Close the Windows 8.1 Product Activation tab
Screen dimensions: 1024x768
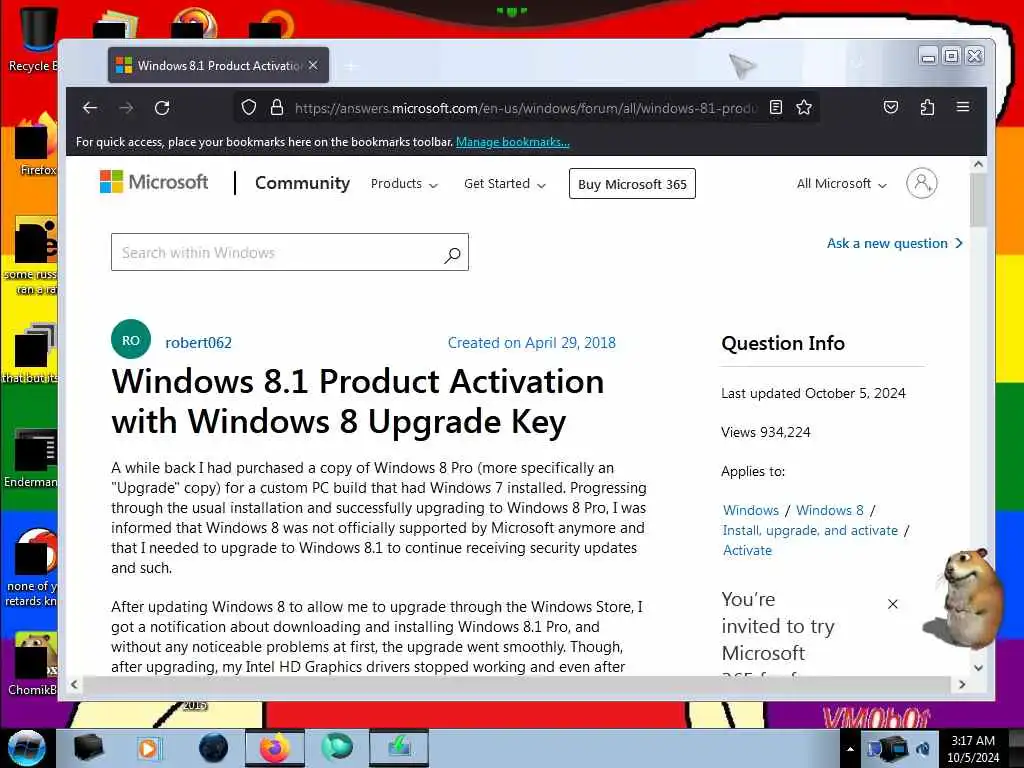tap(313, 65)
